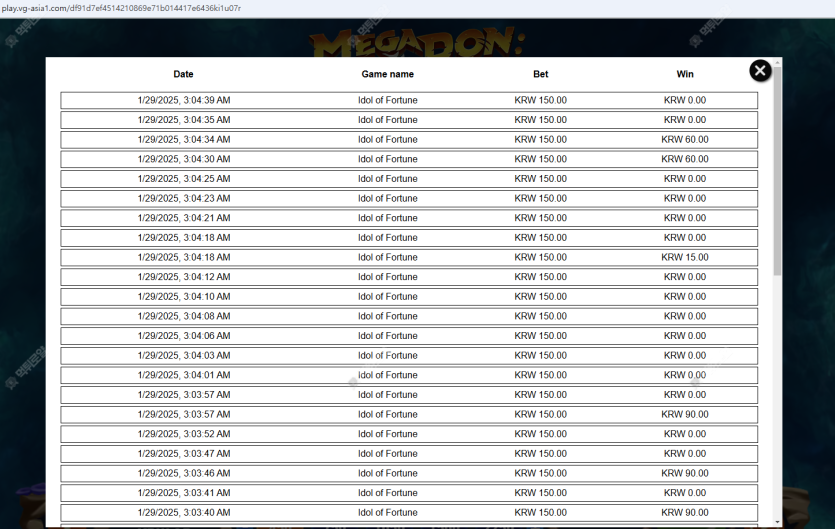Image resolution: width=835 pixels, height=529 pixels.
Task: Select the 1/29/2025, 3:04:01 AM date cell
Action: point(184,375)
